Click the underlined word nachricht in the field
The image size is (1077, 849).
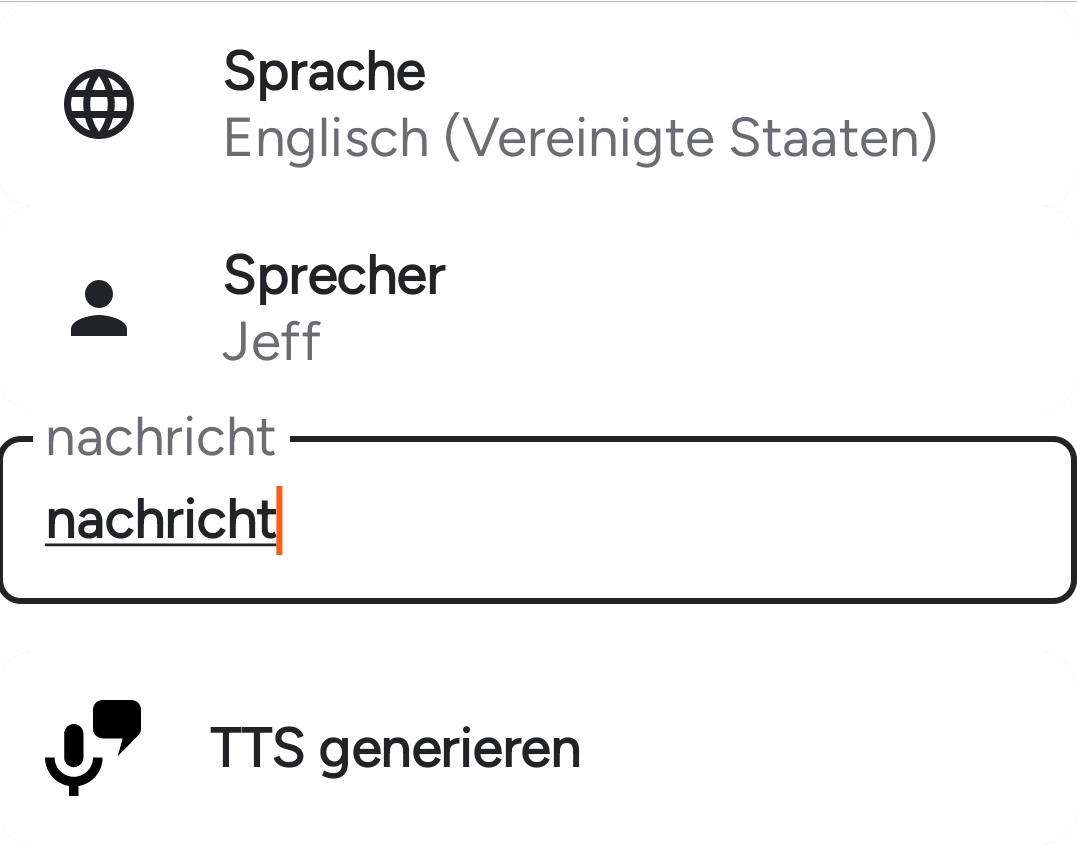click(160, 520)
